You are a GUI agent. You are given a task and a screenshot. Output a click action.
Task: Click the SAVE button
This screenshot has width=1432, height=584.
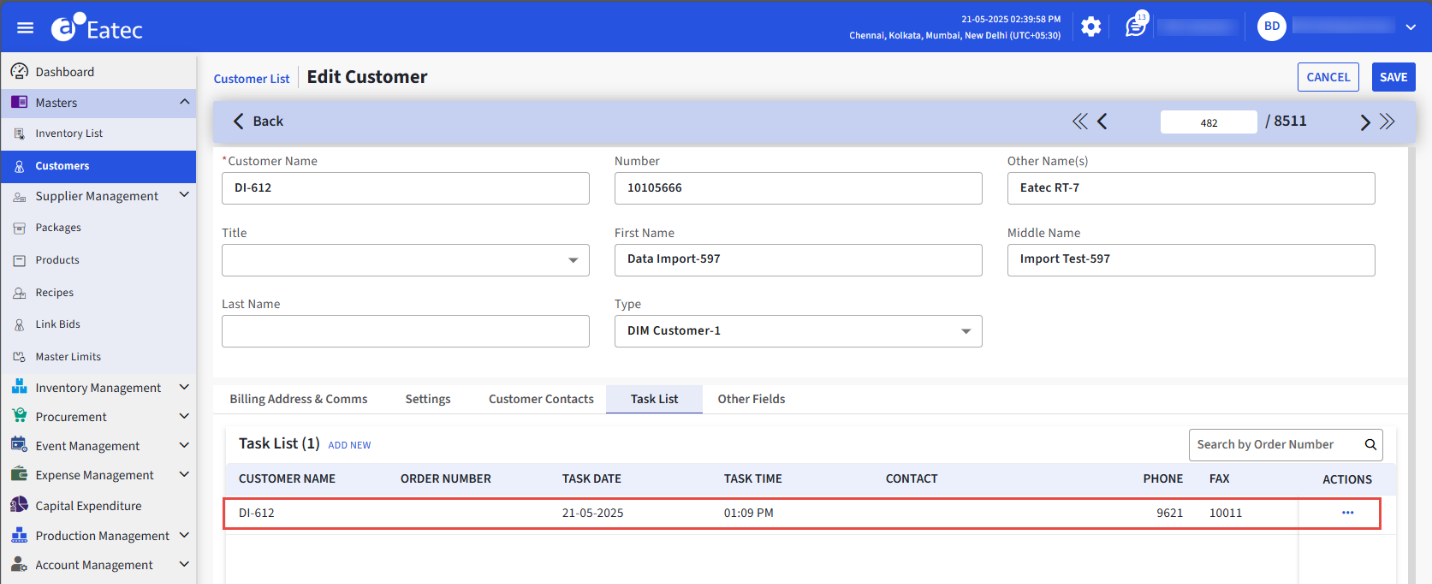click(1393, 77)
